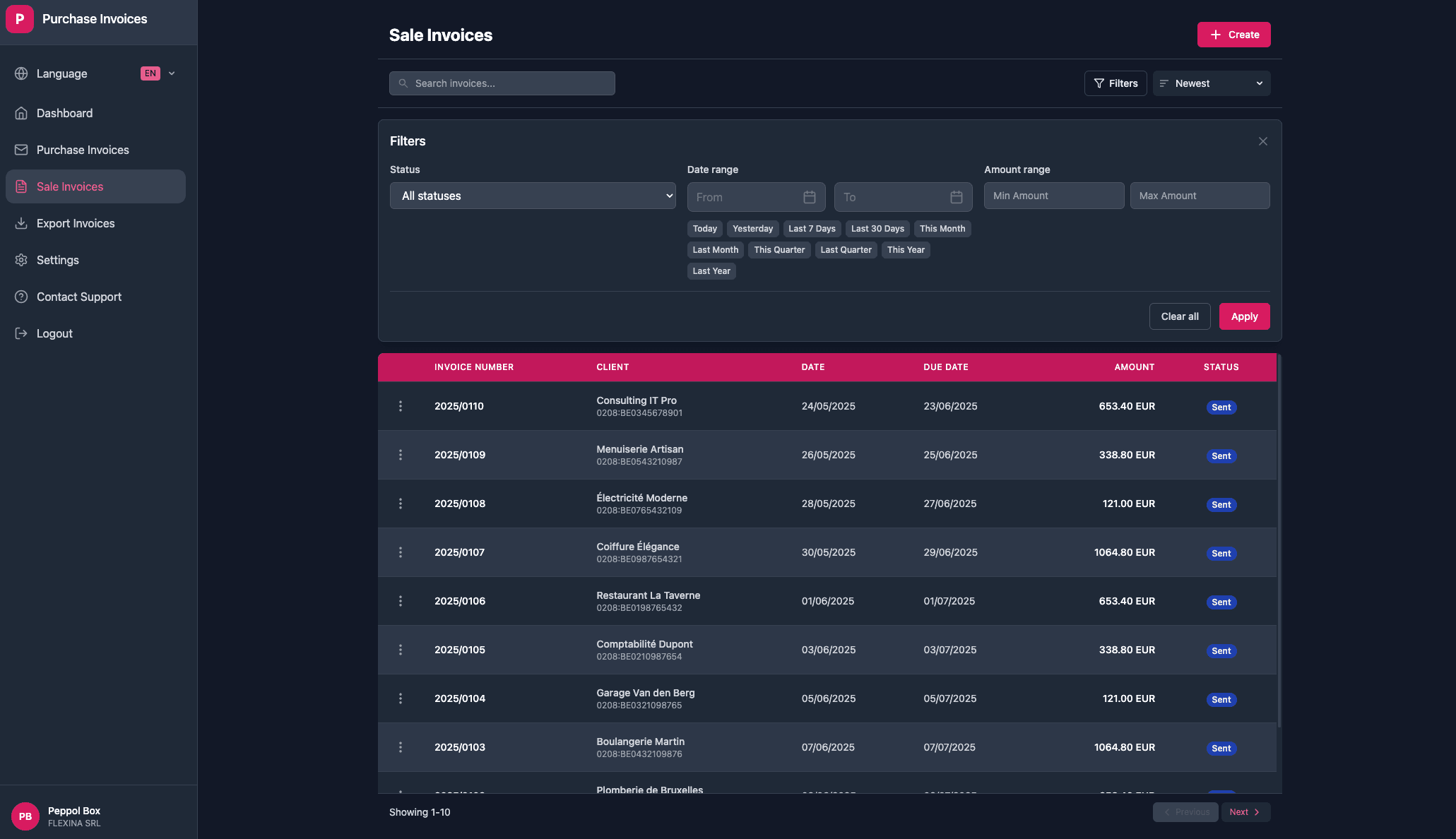
Task: Open Contact Support page
Action: 95,297
